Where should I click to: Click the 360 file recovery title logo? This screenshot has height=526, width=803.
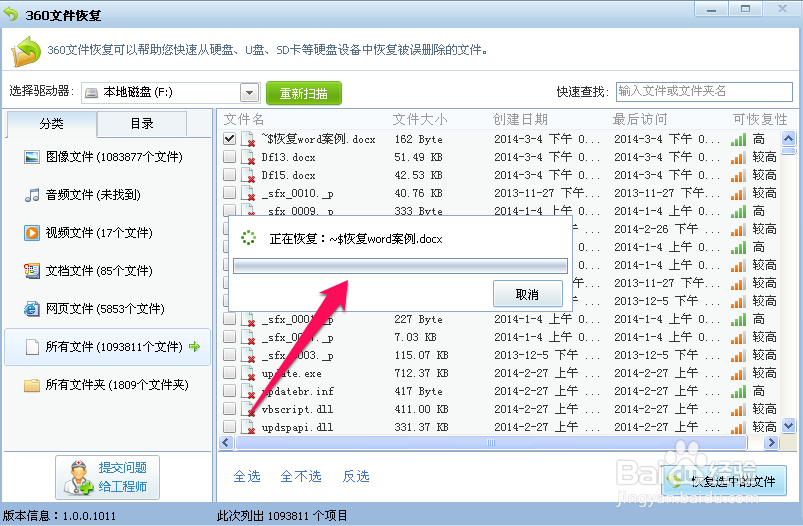[10, 14]
